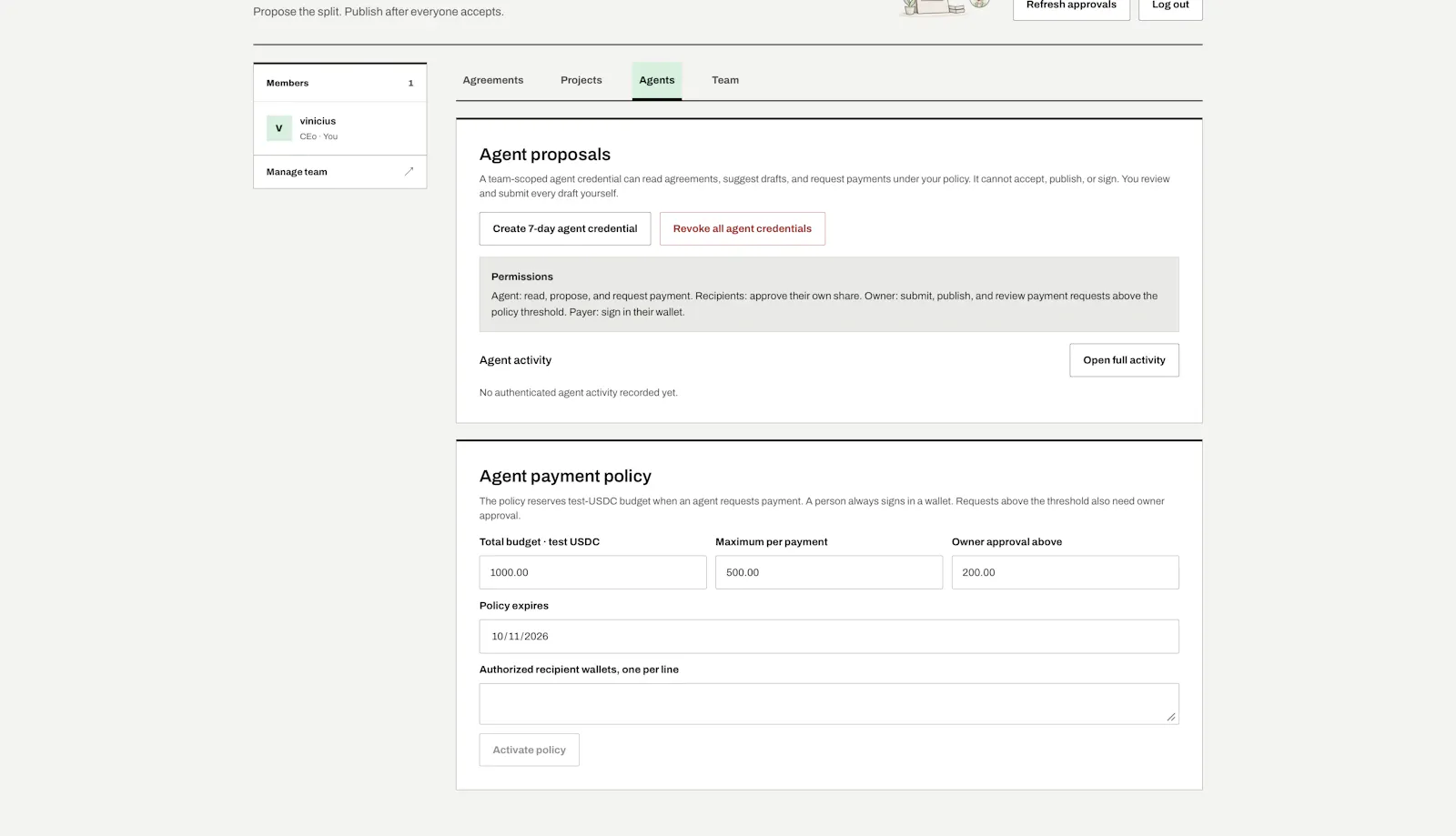Select the Agents tab
Screen dimensions: 1456x836
pyautogui.click(x=657, y=80)
